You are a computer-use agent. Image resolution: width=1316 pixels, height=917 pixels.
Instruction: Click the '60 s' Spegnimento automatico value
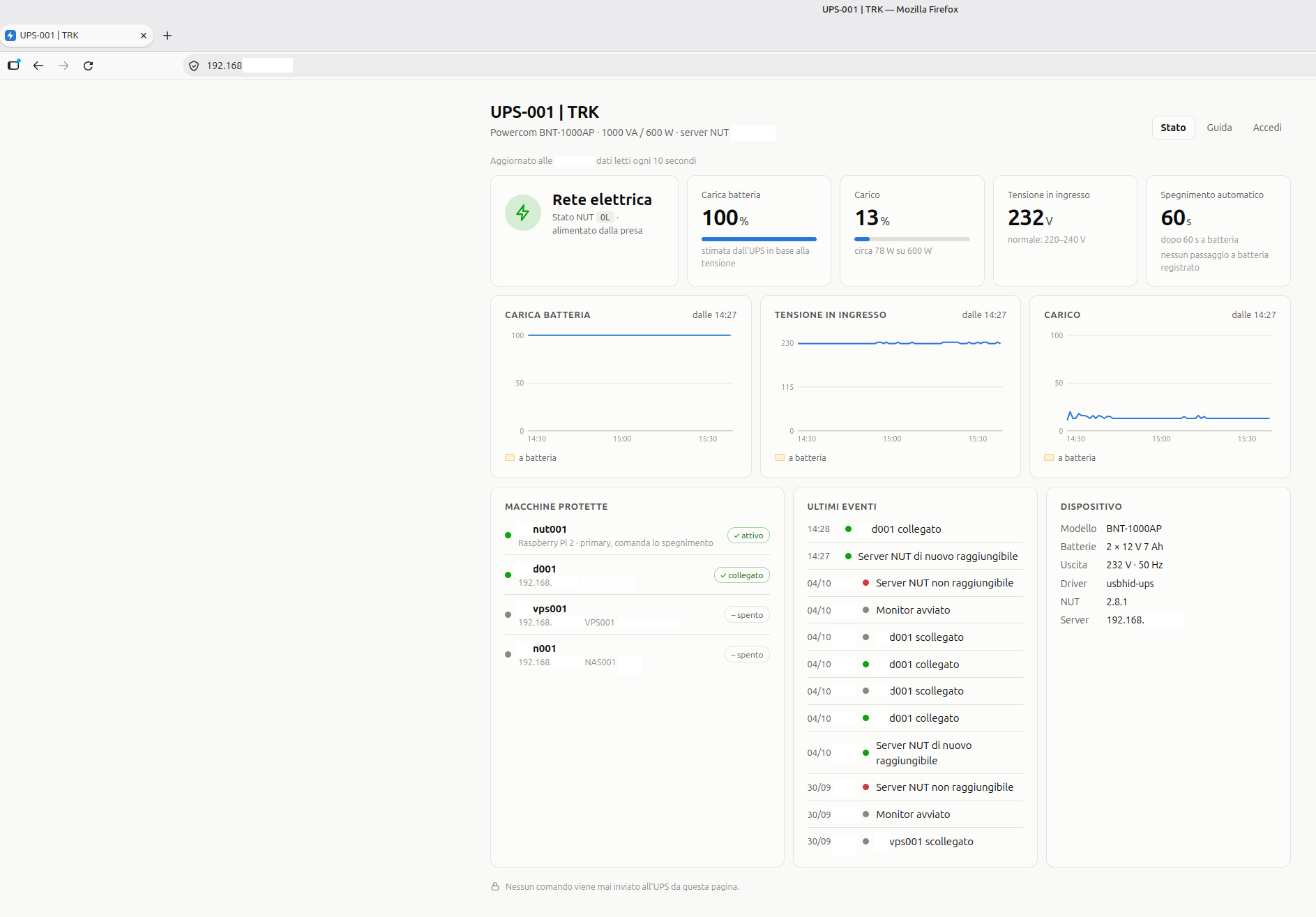(1176, 218)
